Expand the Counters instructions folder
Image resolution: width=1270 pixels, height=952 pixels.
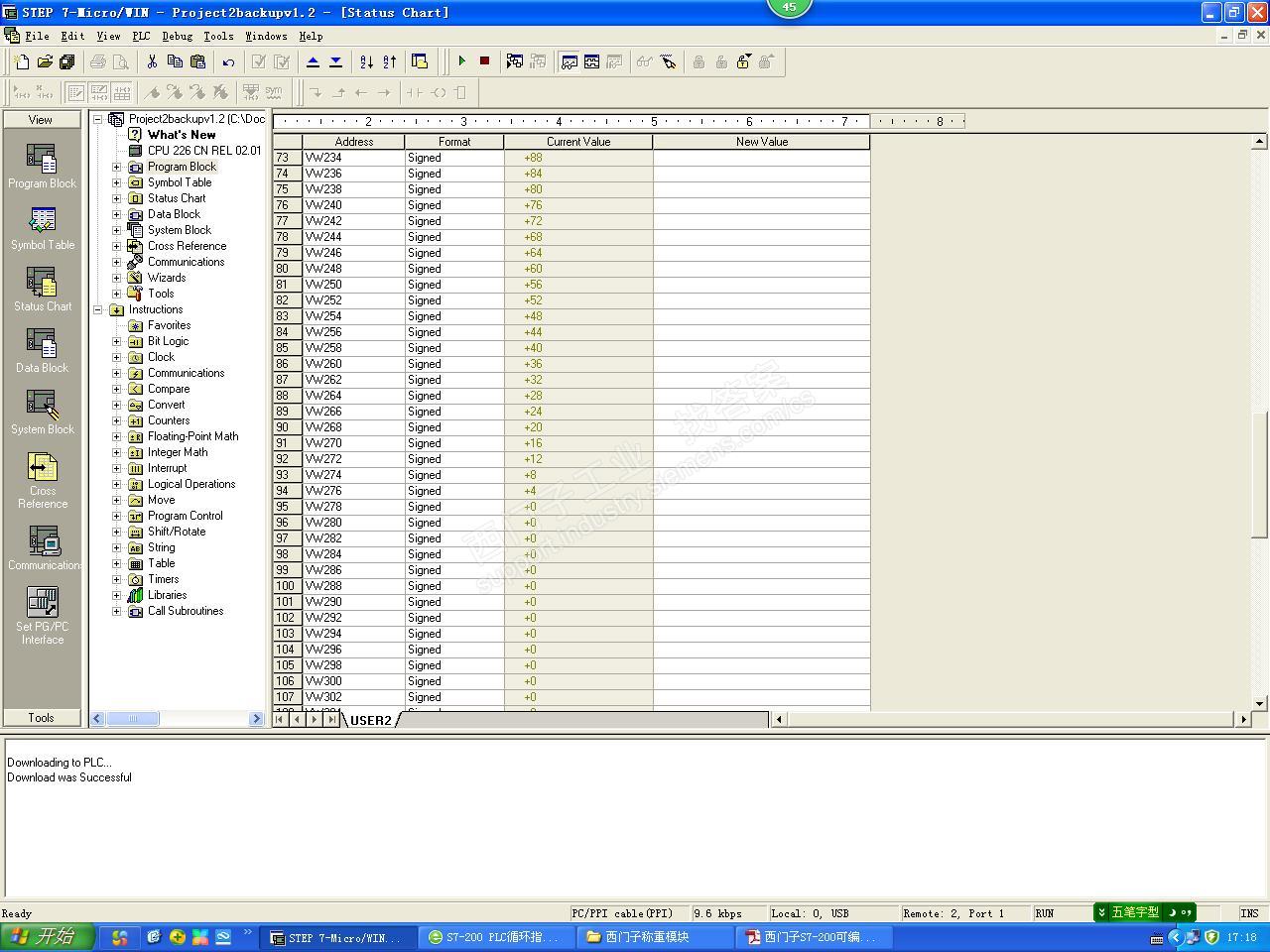[117, 420]
